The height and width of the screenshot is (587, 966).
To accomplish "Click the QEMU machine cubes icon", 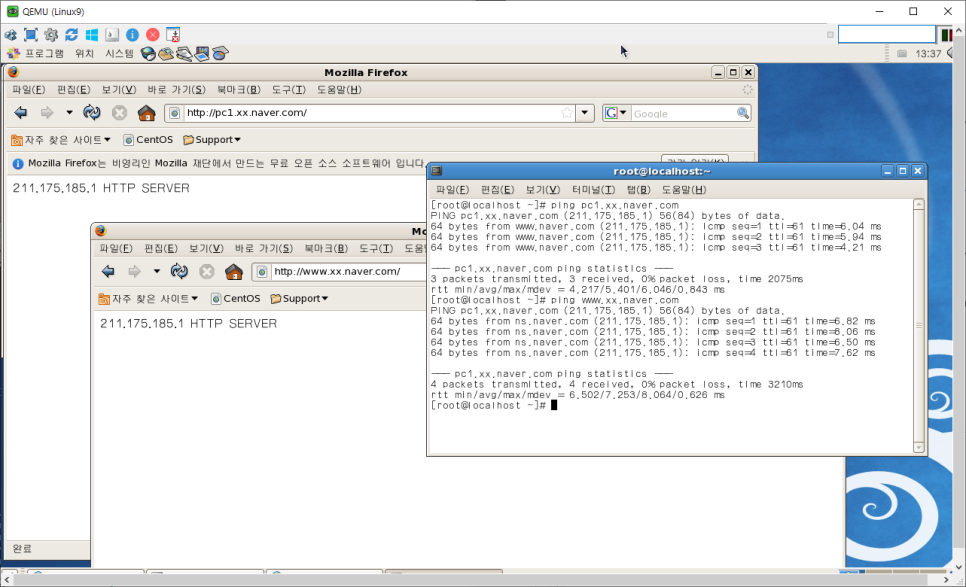I will (x=10, y=35).
